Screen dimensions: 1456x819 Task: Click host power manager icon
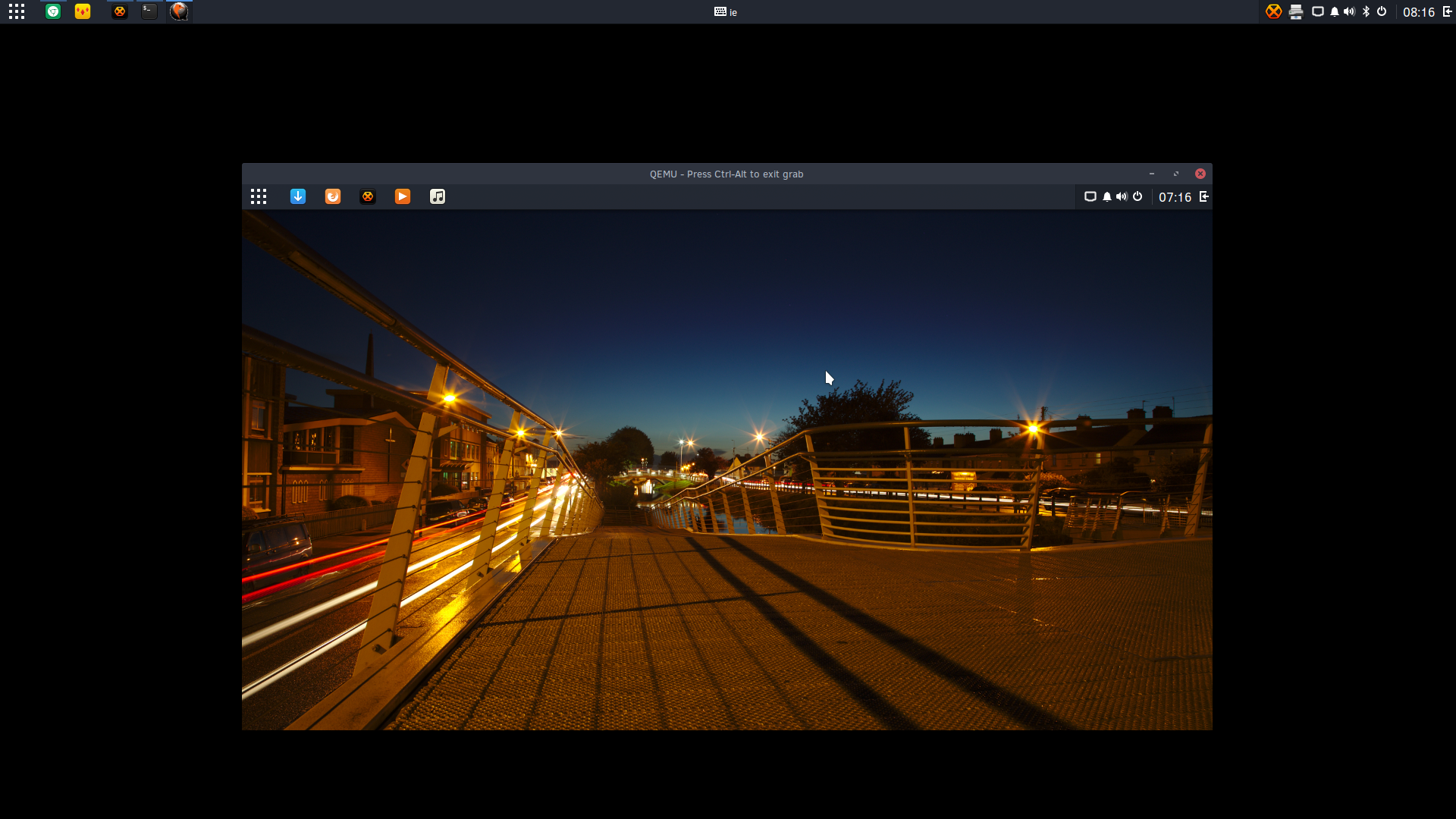click(1382, 11)
